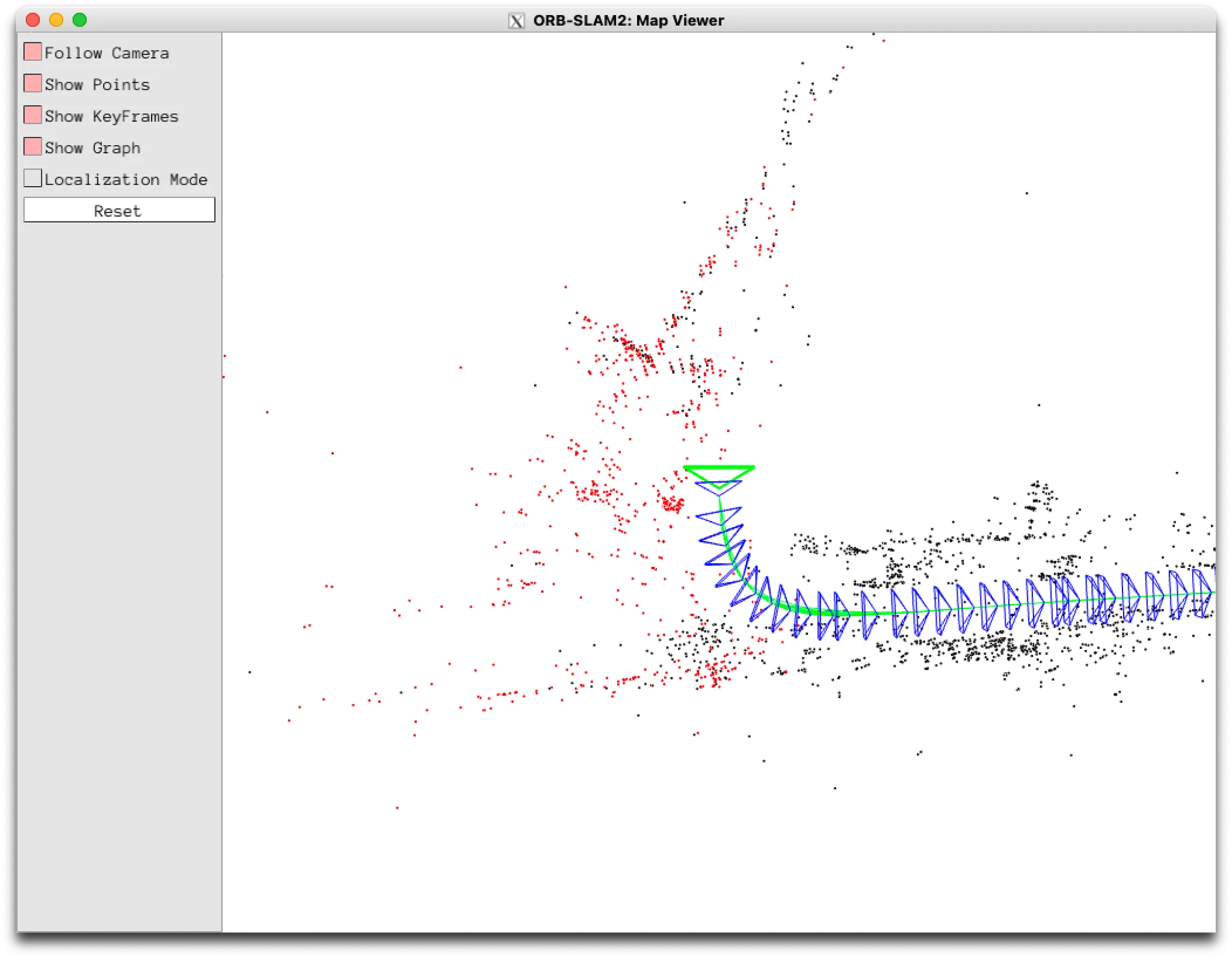
Task: Disable the Follow Camera checkbox
Action: click(x=32, y=52)
